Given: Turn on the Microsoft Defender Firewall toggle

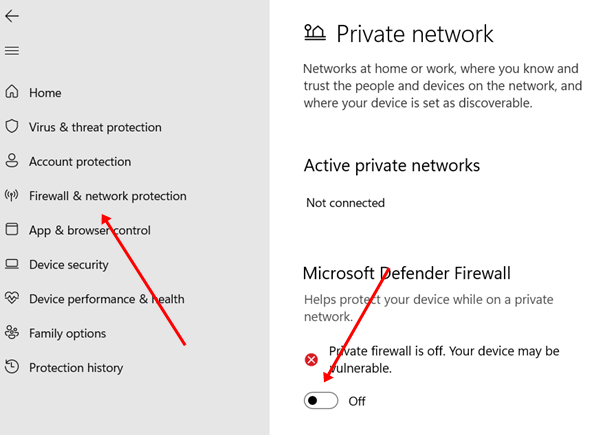Looking at the screenshot, I should [321, 401].
